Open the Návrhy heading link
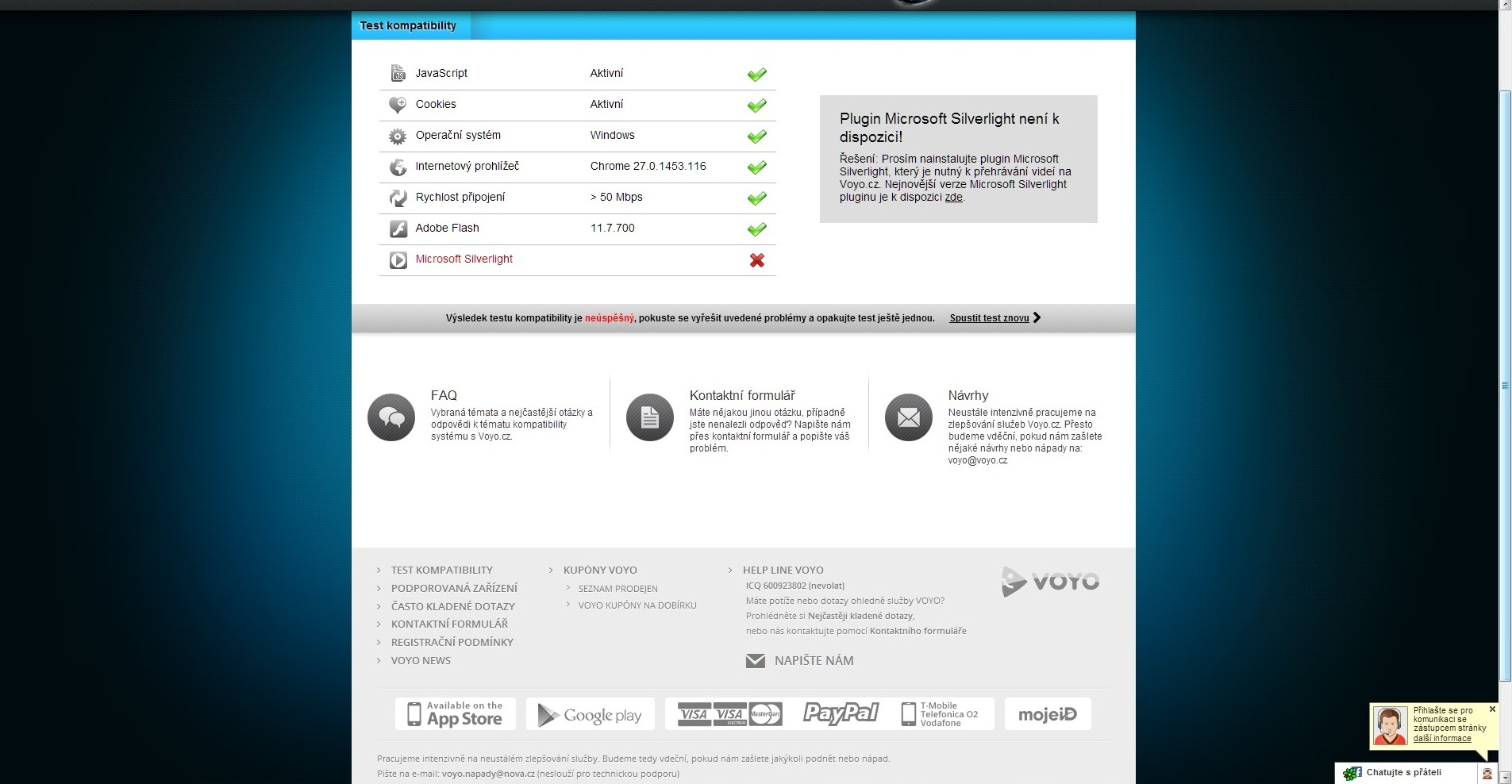The height and width of the screenshot is (784, 1512). (968, 395)
